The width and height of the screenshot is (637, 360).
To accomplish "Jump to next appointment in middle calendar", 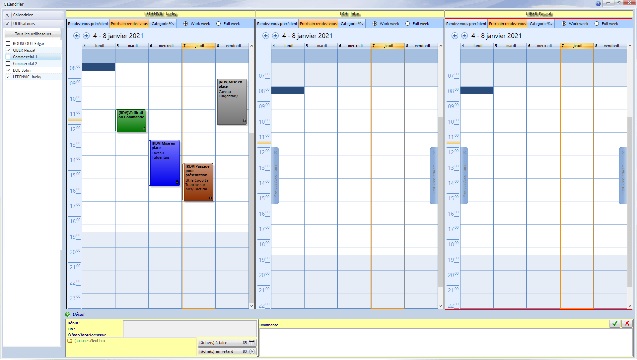I will (434, 176).
